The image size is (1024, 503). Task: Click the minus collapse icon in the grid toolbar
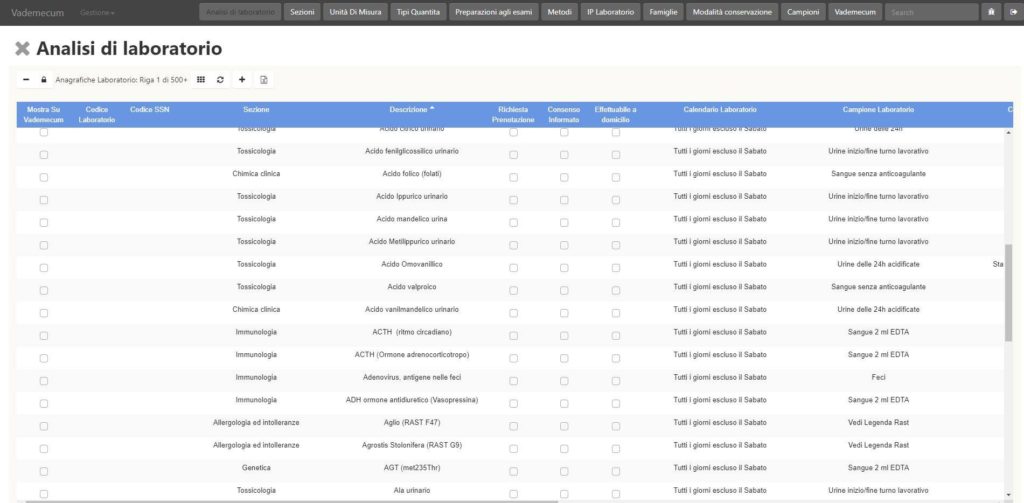[x=26, y=79]
